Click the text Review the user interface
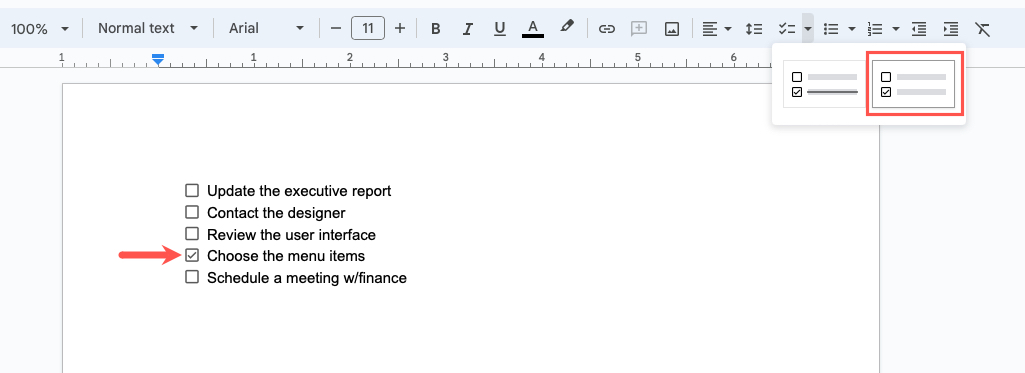Viewport: 1025px width, 373px height. point(292,235)
